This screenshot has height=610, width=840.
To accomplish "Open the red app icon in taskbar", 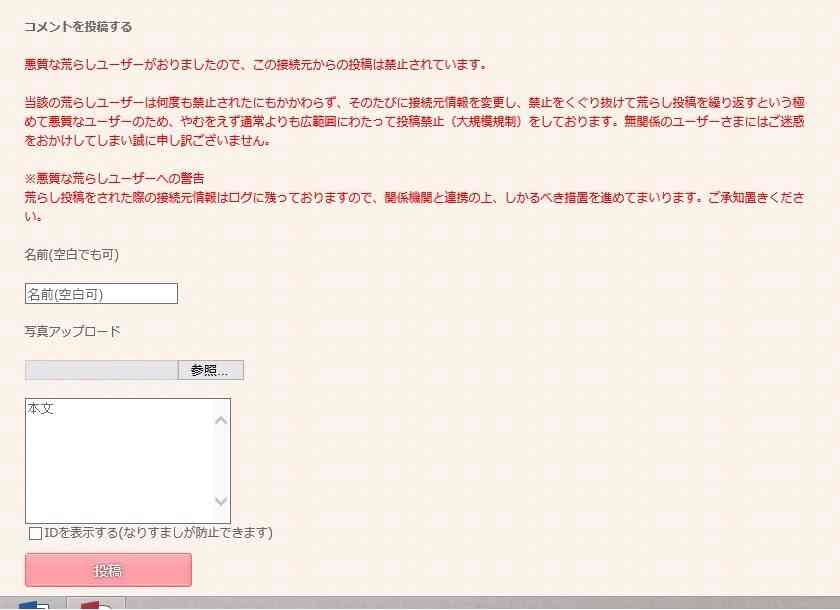I will [x=96, y=605].
